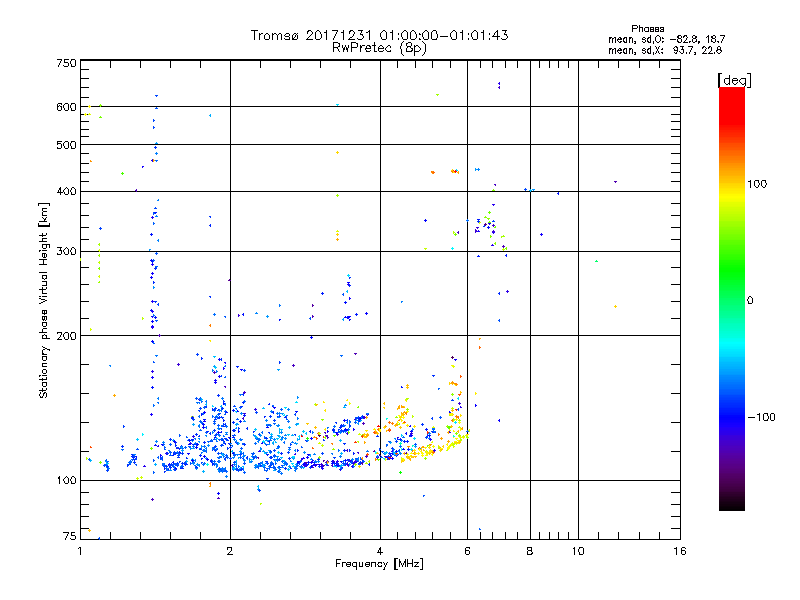Click the x-axis tick label '8'
Image resolution: width=800 pixels, height=600 pixels.
point(530,551)
